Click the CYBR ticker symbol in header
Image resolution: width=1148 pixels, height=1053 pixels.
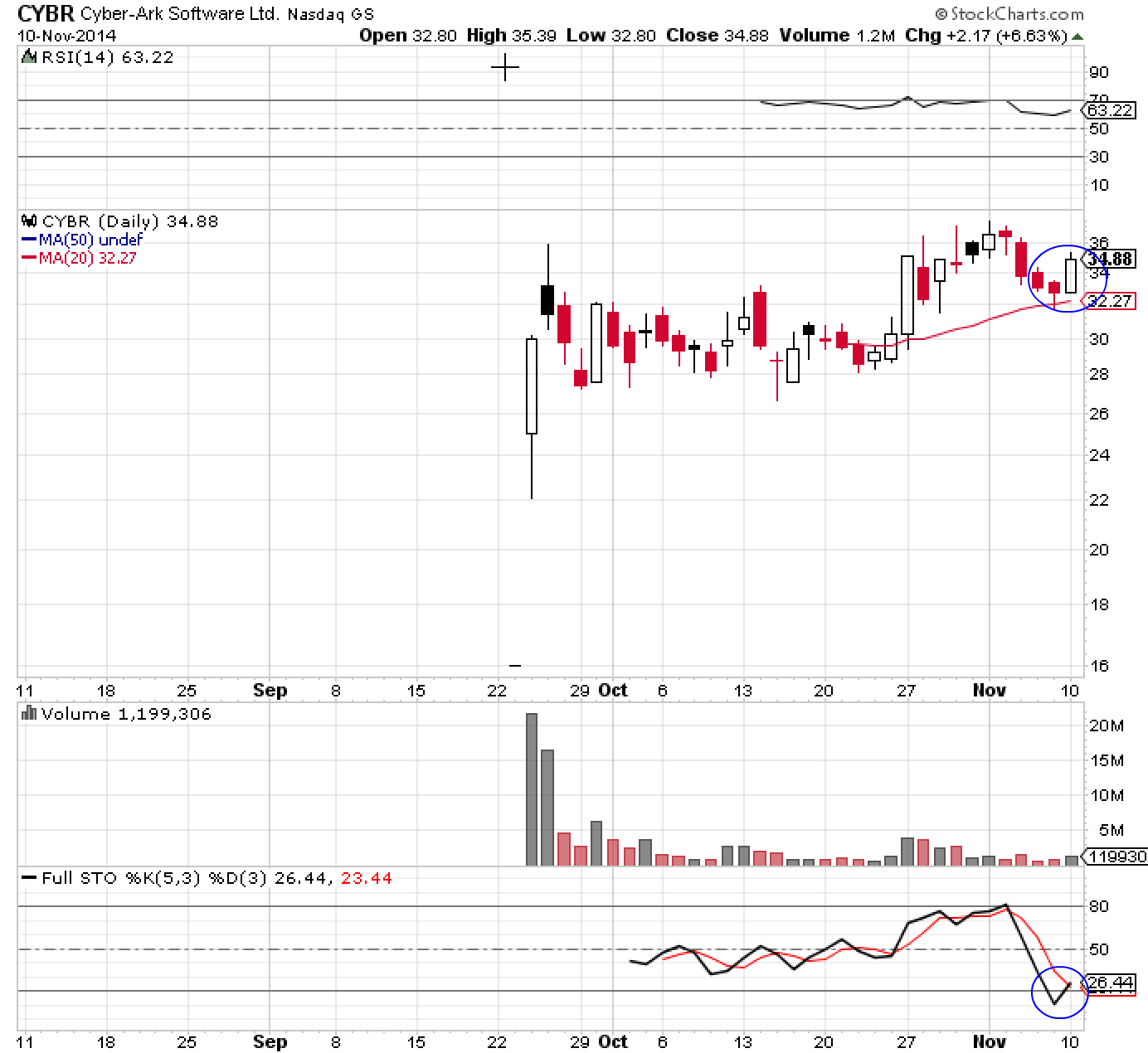46,13
